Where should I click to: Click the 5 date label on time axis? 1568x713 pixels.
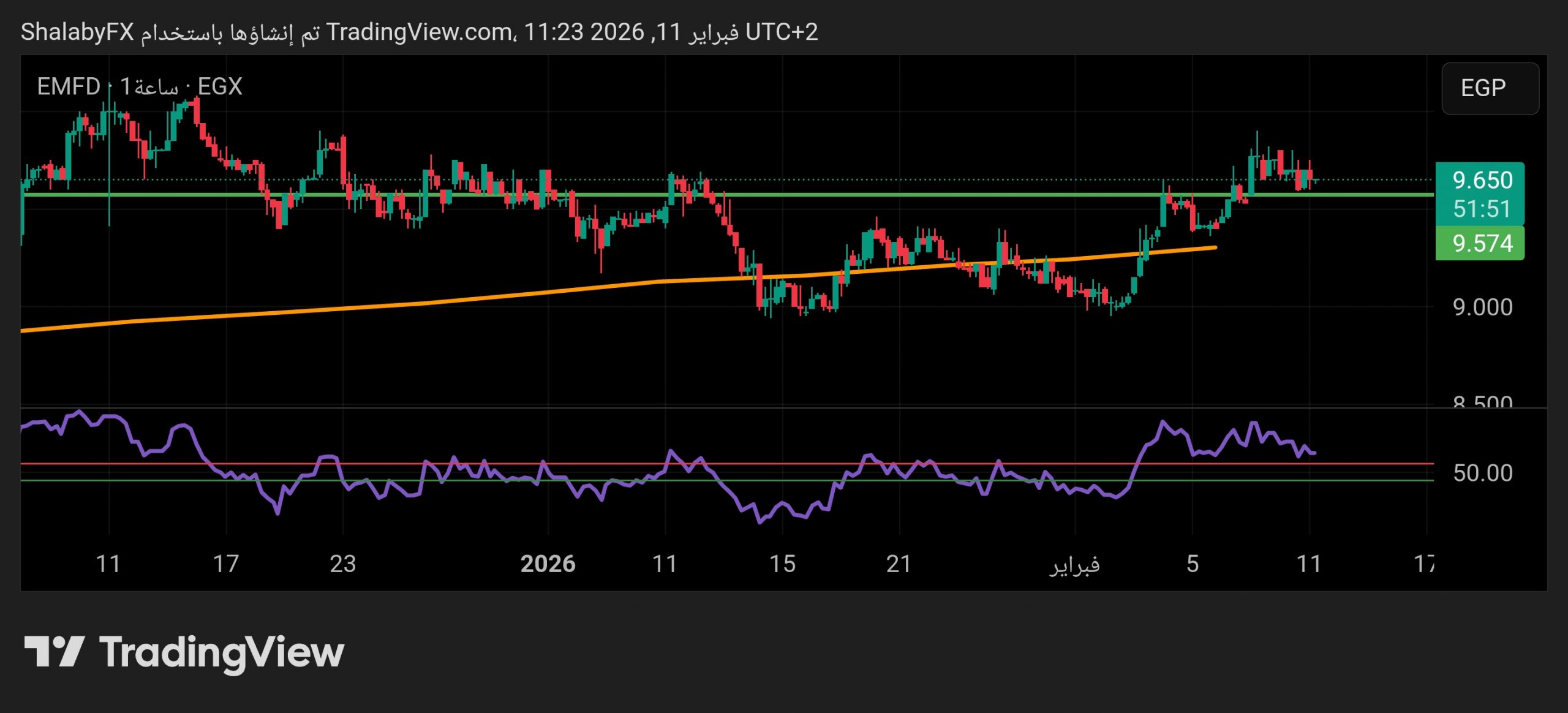coord(1192,564)
